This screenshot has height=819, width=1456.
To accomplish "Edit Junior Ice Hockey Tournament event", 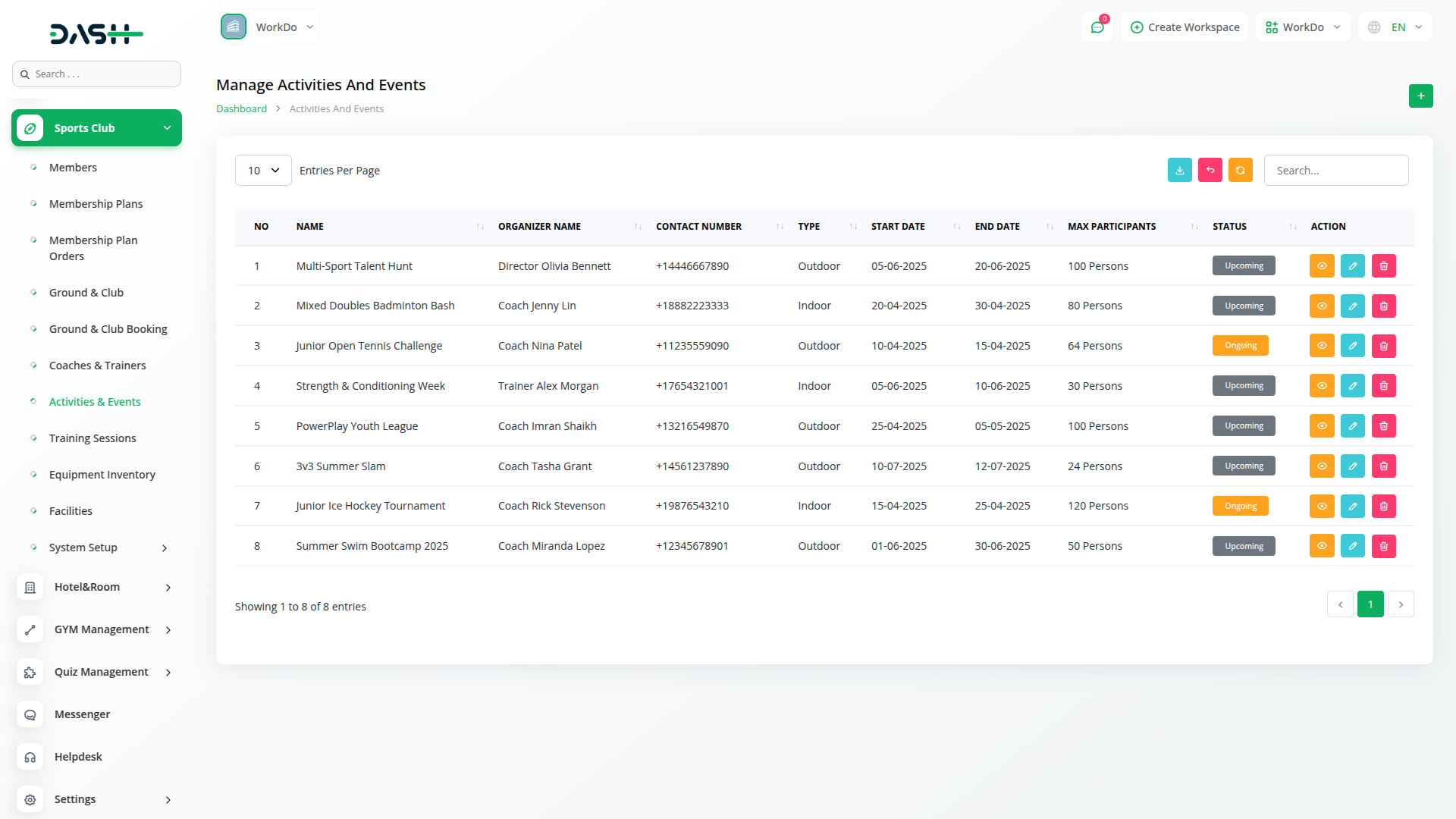I will tap(1353, 506).
